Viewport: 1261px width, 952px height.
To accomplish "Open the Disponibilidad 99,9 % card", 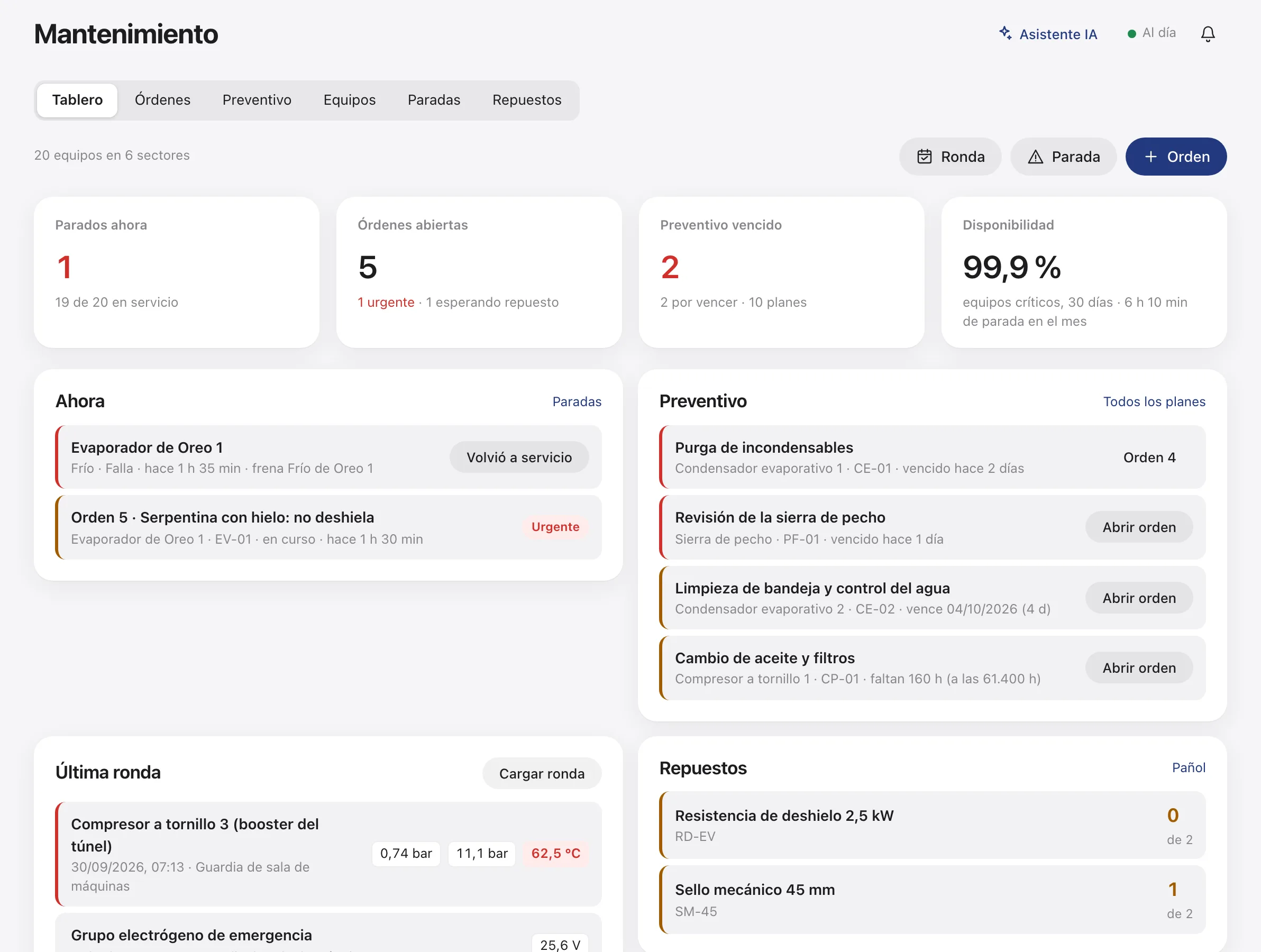I will 1084,272.
